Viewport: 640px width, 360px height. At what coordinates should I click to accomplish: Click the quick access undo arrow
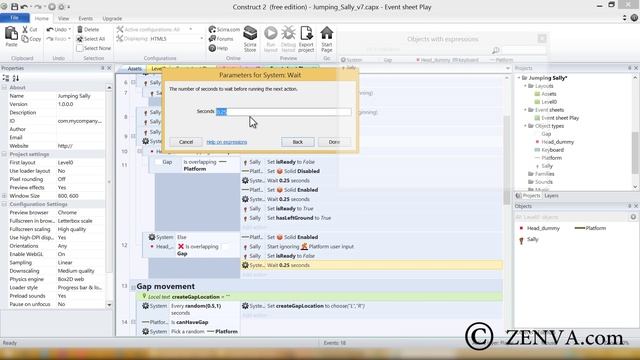(24, 7)
